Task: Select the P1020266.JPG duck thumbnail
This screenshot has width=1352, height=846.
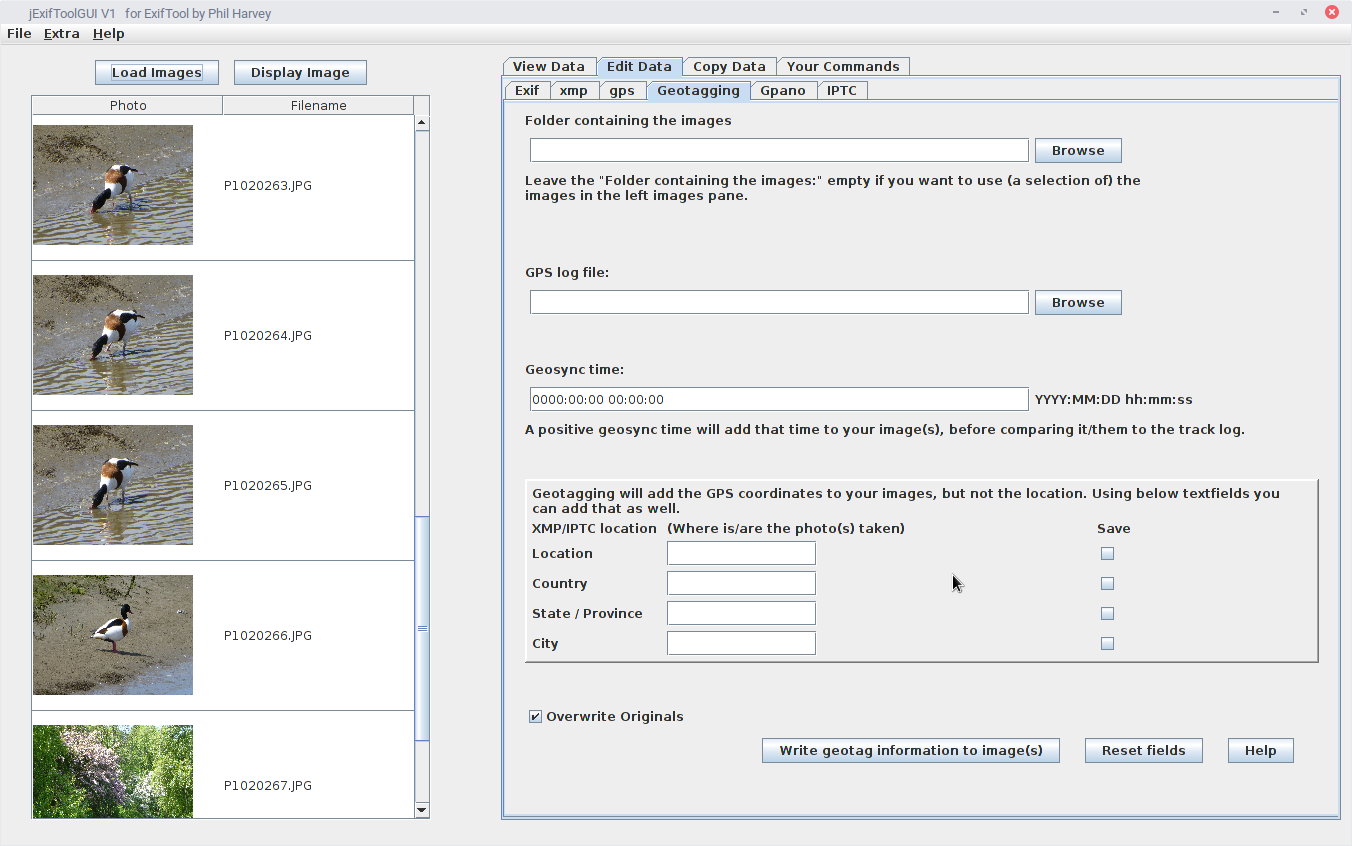Action: click(113, 635)
